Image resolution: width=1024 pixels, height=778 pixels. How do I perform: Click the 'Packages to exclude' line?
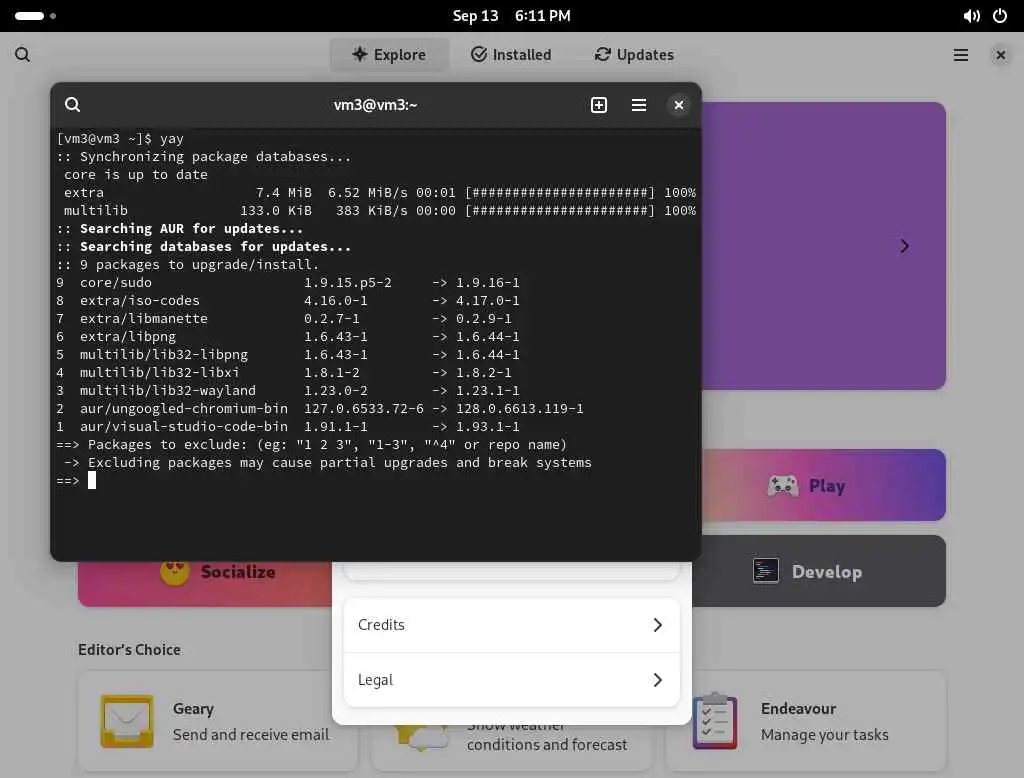312,445
